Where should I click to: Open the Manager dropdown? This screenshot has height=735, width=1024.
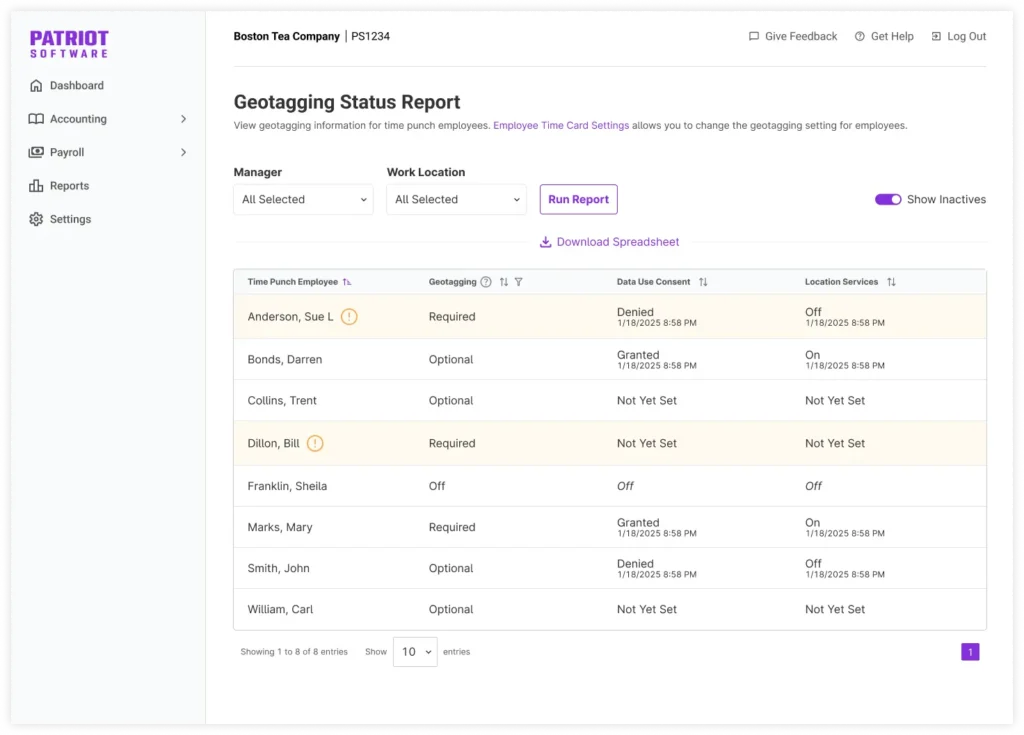[x=304, y=199]
